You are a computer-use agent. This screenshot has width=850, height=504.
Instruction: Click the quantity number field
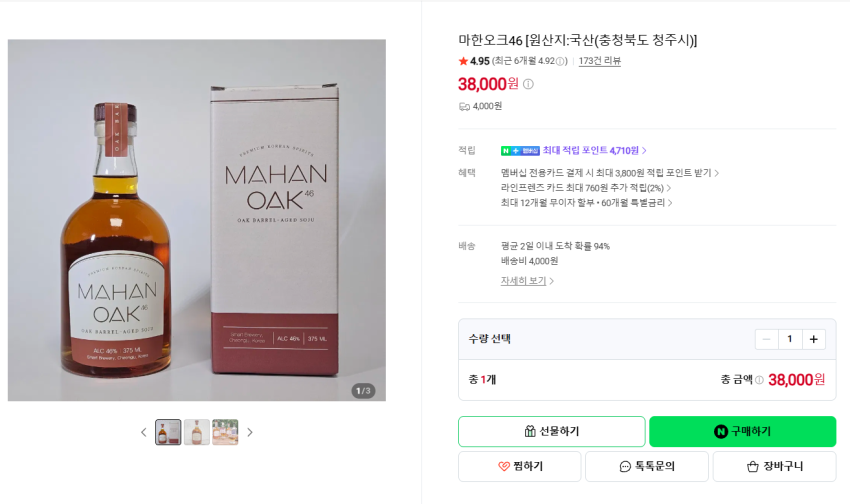pos(790,339)
